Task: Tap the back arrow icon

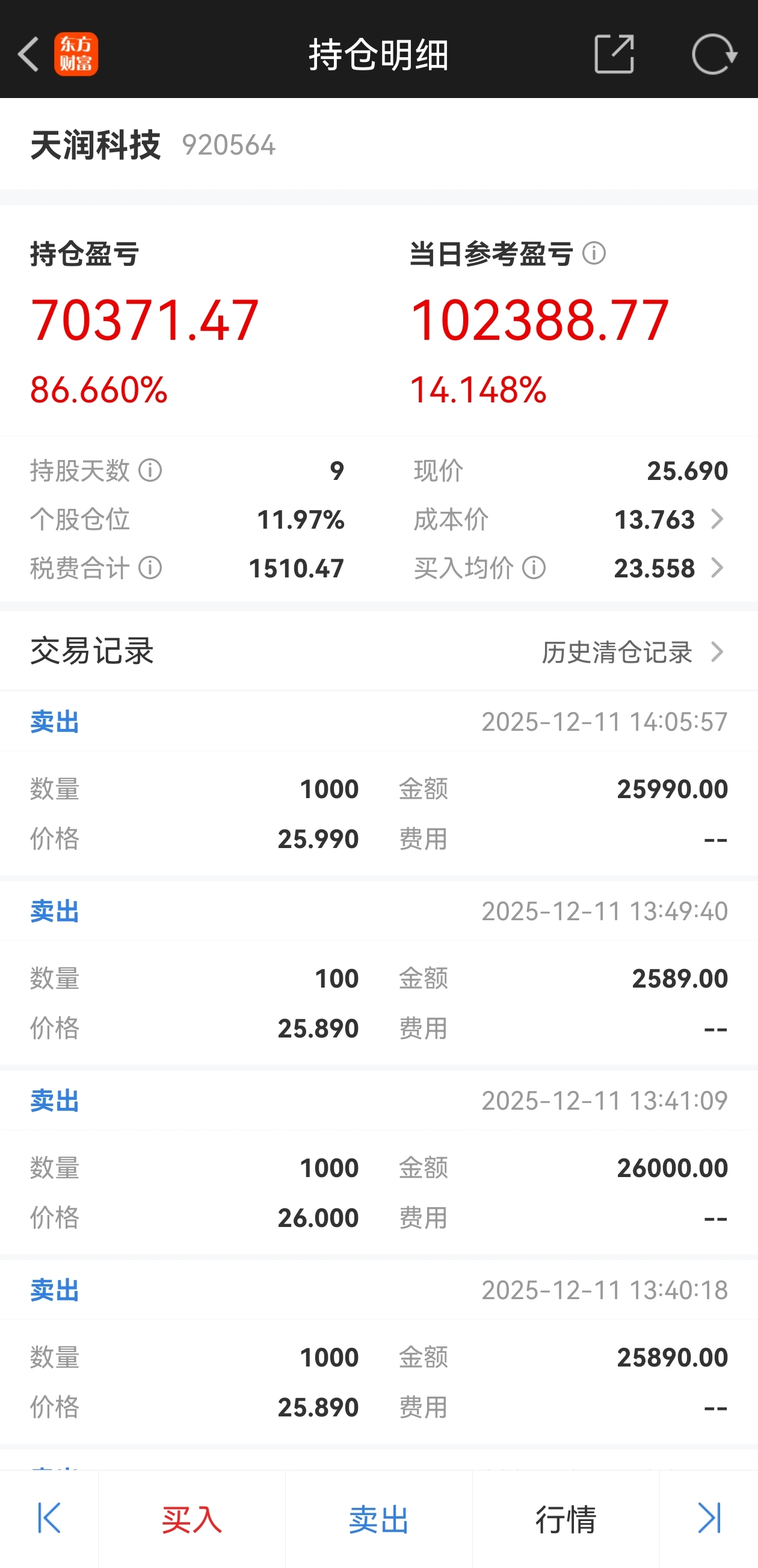Action: (28, 54)
